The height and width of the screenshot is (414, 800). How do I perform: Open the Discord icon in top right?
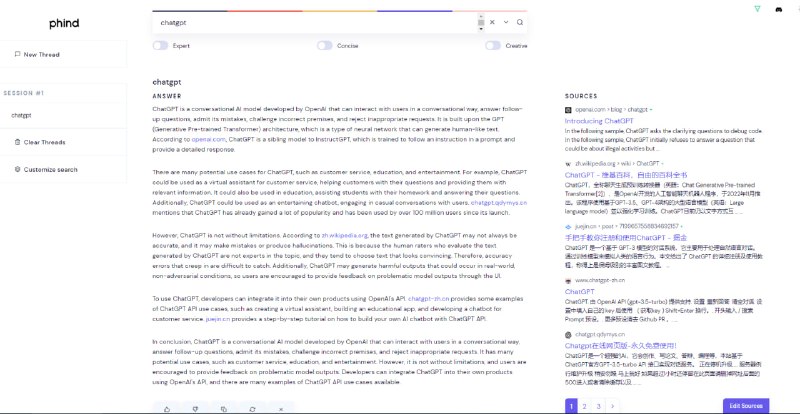click(x=780, y=9)
